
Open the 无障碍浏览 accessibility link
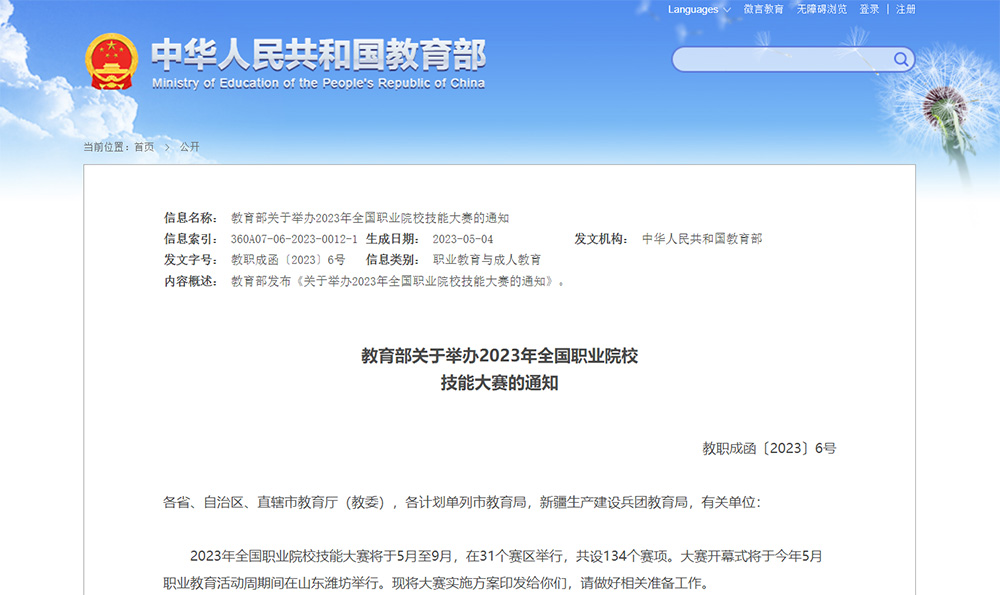tap(822, 10)
